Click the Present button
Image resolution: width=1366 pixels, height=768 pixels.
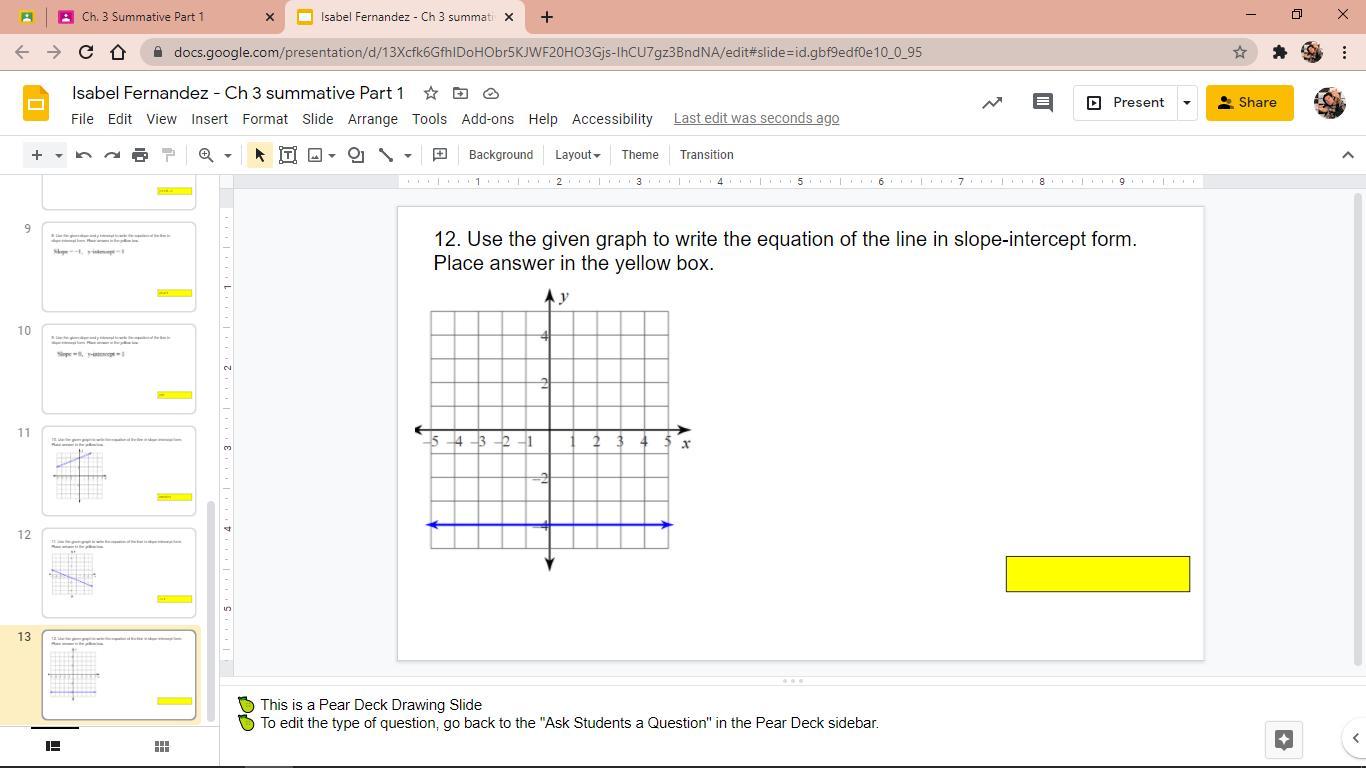(x=1126, y=103)
